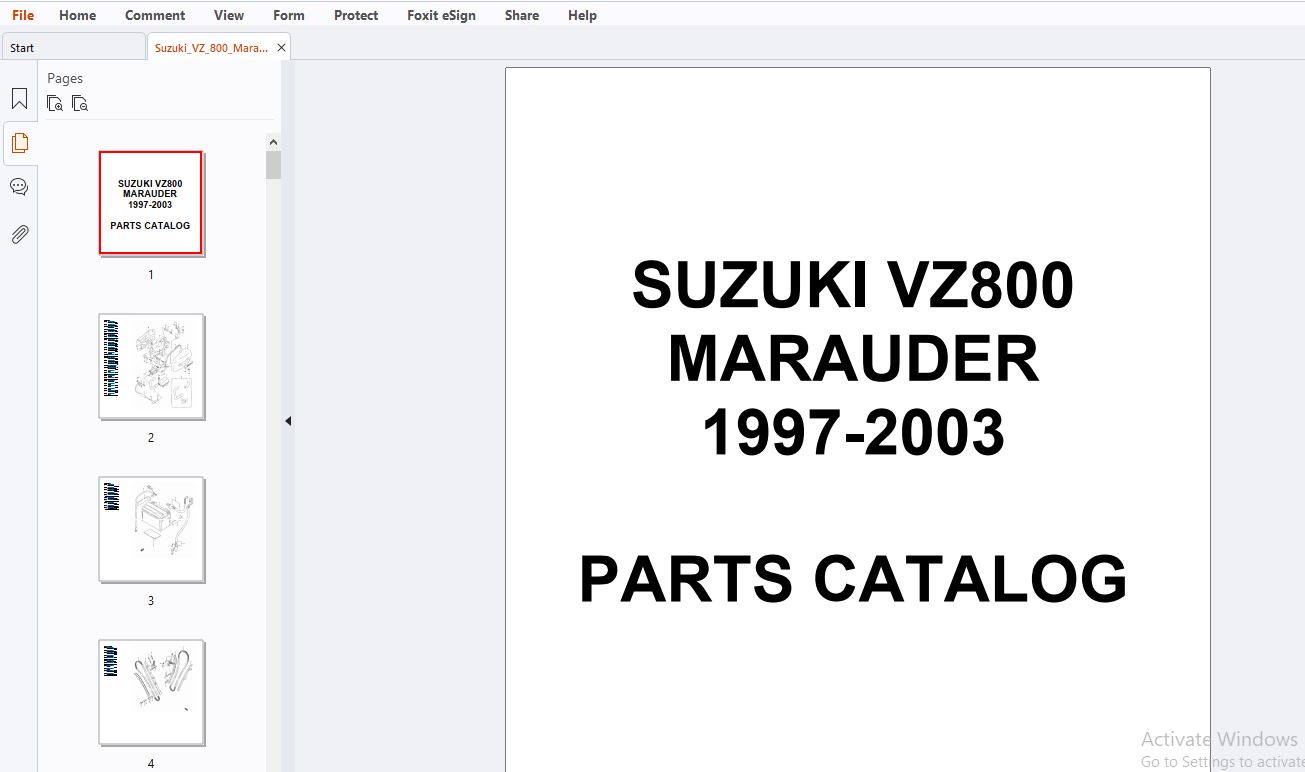Switch to the Comment tab

(155, 15)
